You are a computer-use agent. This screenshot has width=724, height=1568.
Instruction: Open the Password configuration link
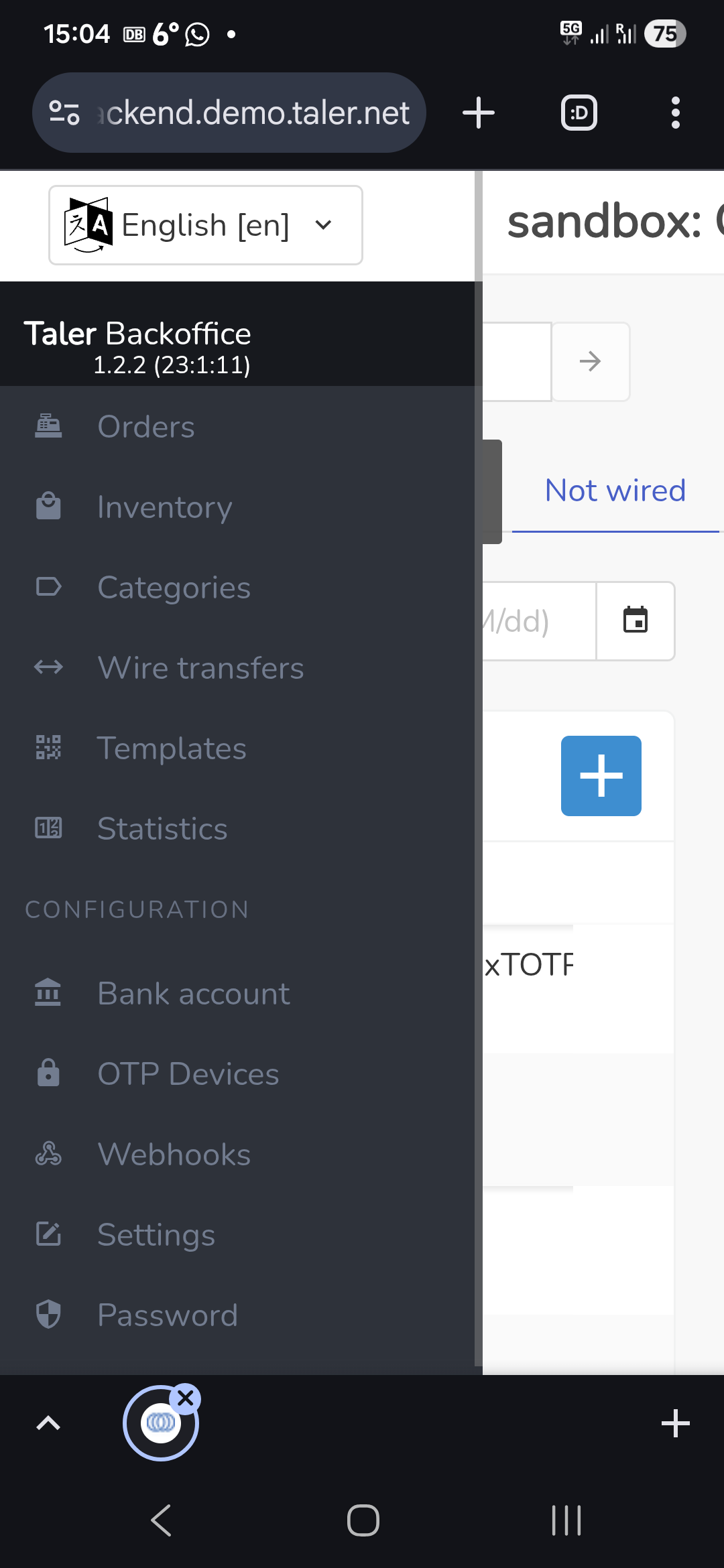[168, 1315]
